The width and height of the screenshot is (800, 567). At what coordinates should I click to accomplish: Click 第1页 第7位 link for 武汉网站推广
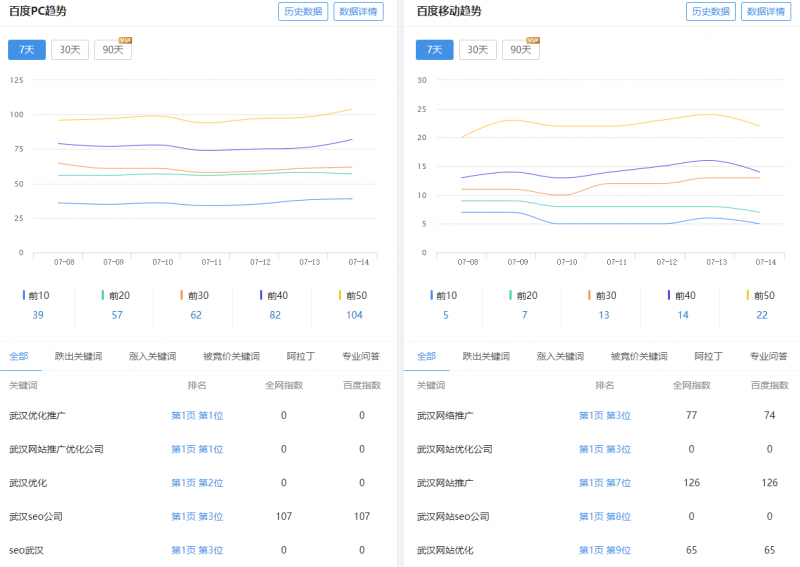605,483
